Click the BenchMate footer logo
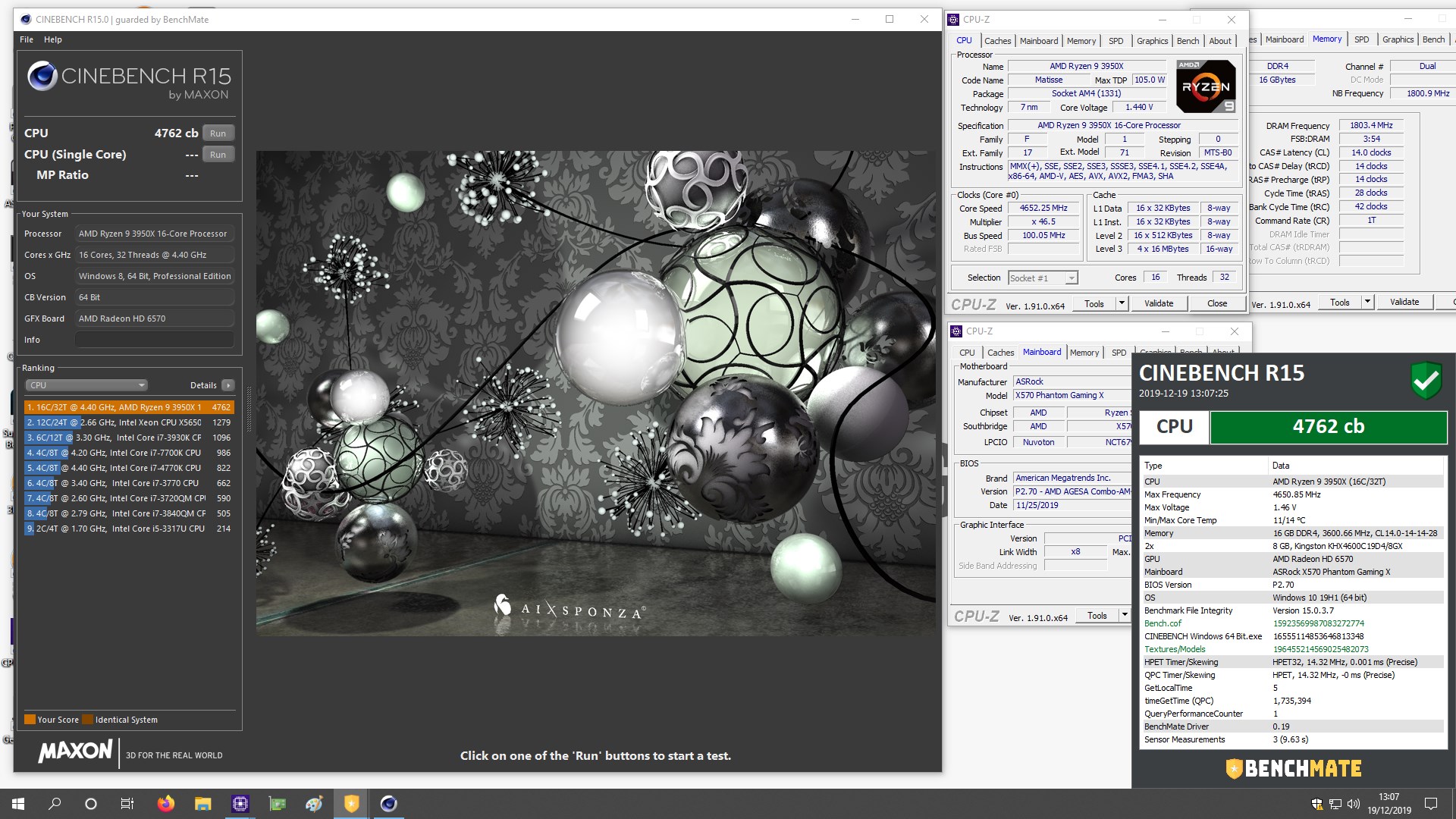The width and height of the screenshot is (1456, 819). point(1294,769)
